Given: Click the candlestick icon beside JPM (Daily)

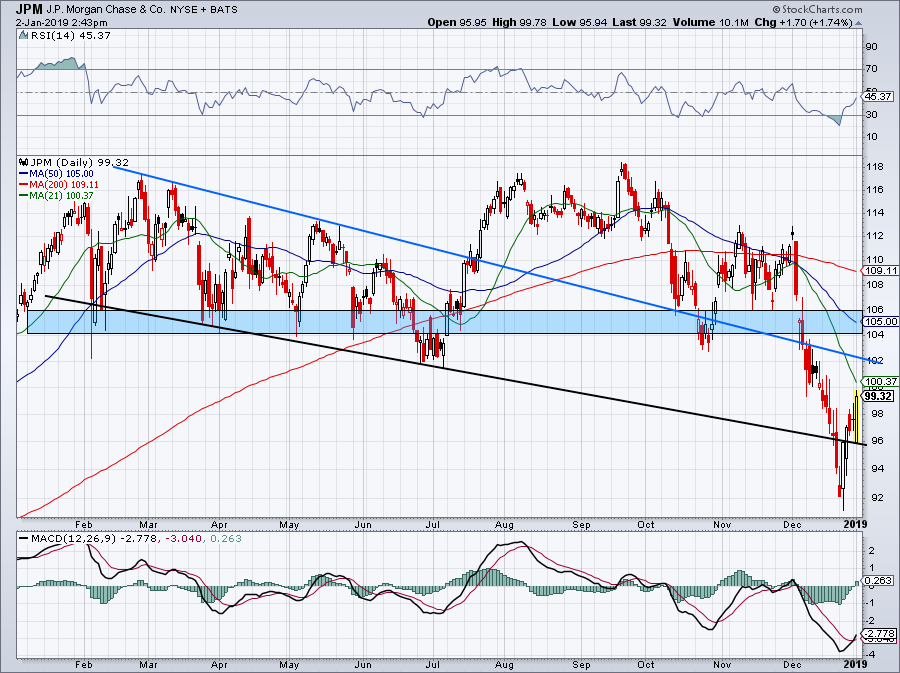Looking at the screenshot, I should [24, 162].
